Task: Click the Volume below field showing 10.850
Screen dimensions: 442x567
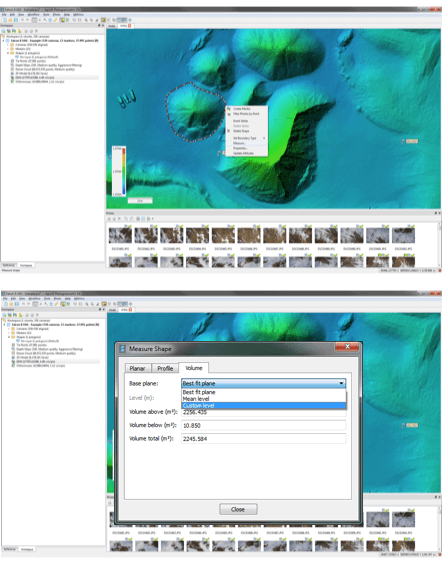Action: coord(263,425)
